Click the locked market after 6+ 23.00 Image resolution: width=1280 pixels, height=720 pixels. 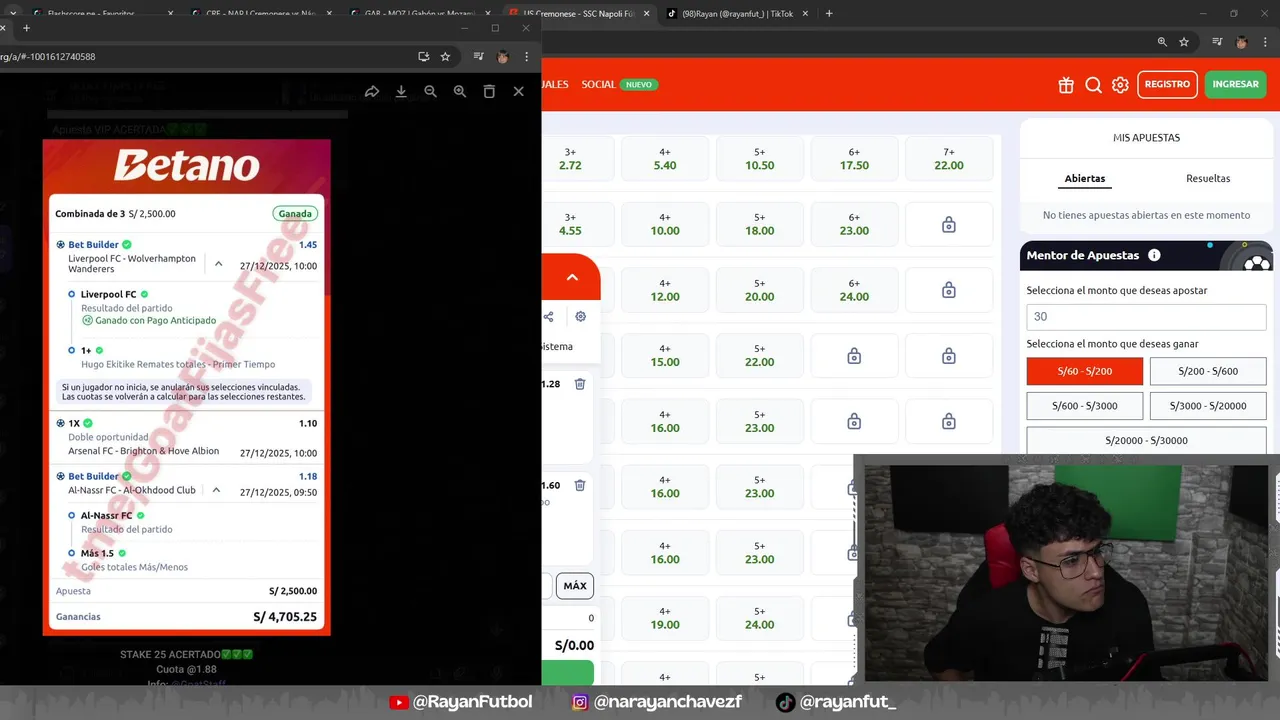(x=949, y=225)
